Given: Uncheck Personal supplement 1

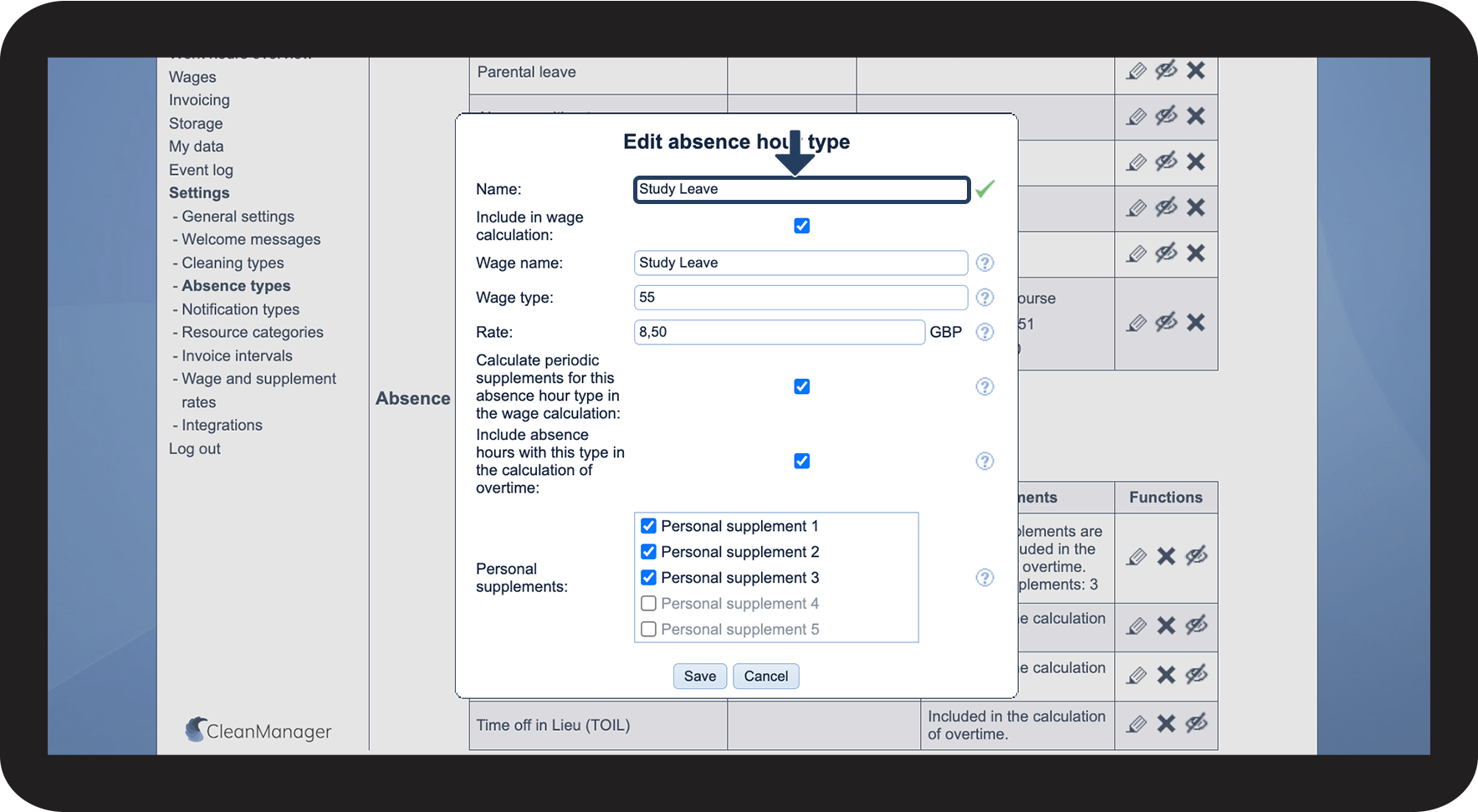Looking at the screenshot, I should point(648,526).
